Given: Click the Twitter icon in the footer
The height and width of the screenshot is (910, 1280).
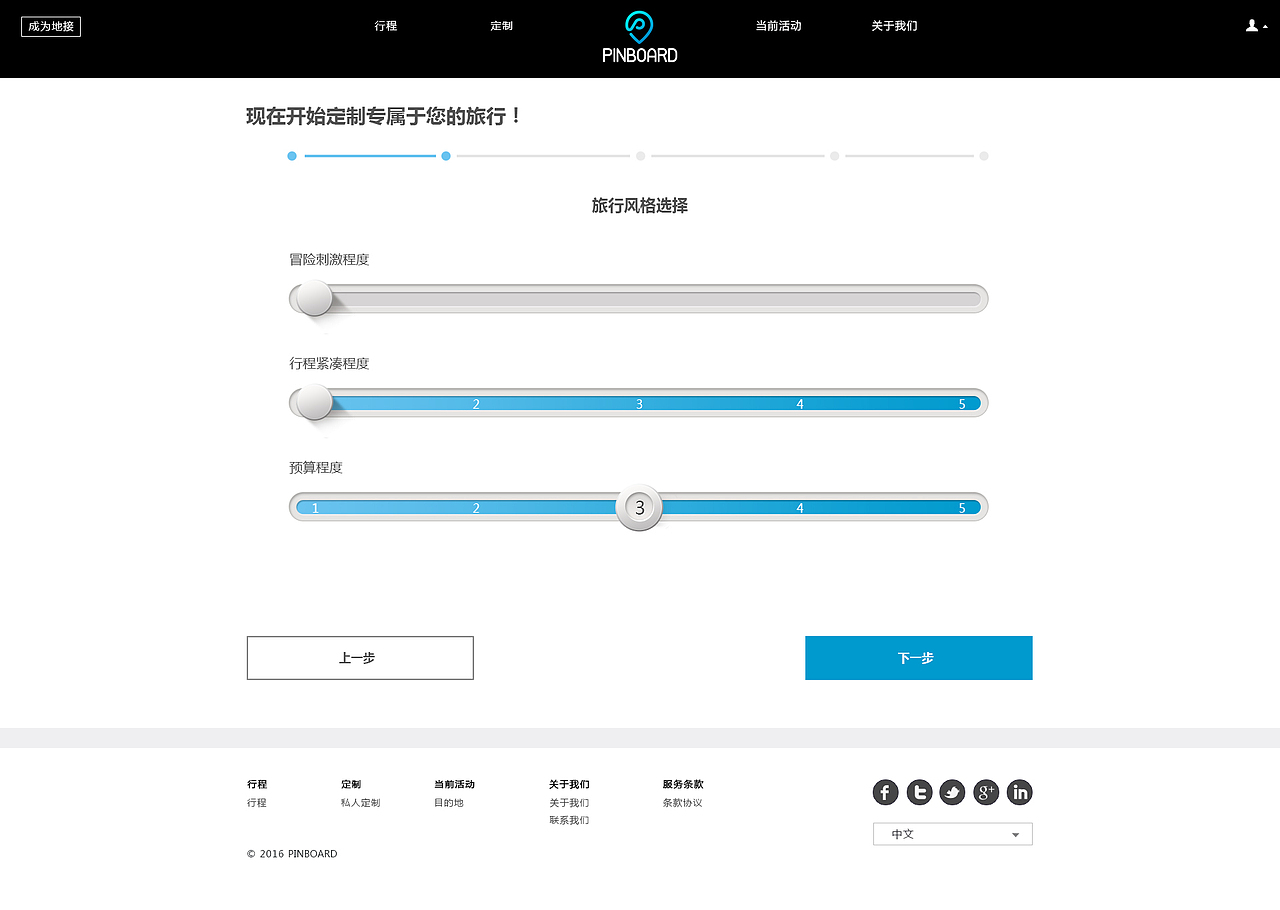Looking at the screenshot, I should click(x=919, y=792).
